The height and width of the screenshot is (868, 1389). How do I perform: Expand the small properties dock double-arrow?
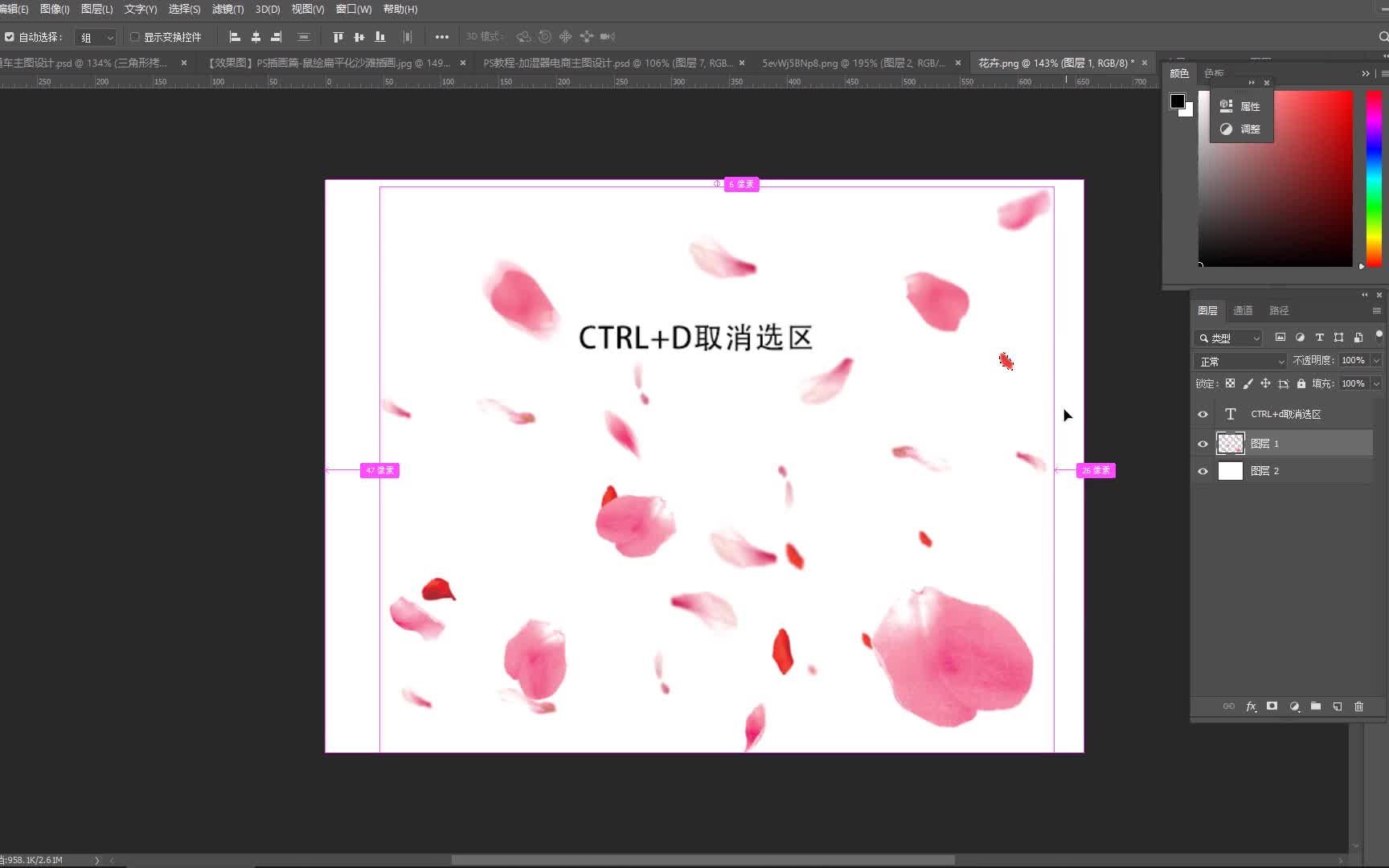pyautogui.click(x=1252, y=83)
